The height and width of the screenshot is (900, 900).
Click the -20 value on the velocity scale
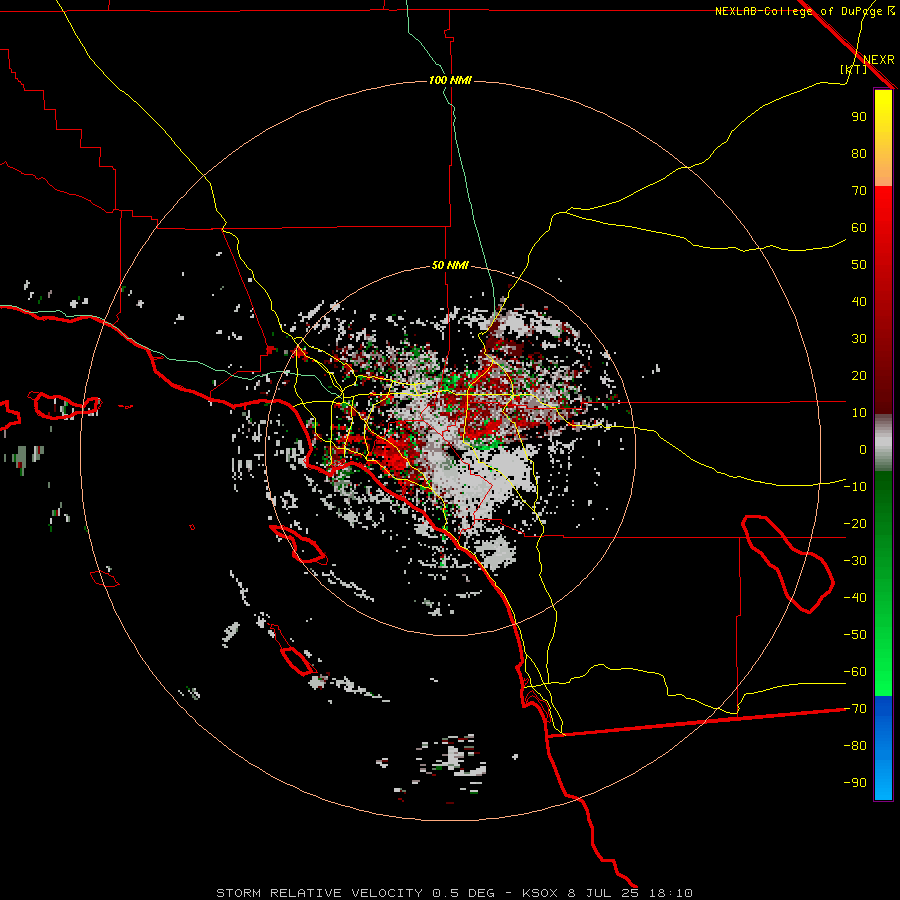855,523
